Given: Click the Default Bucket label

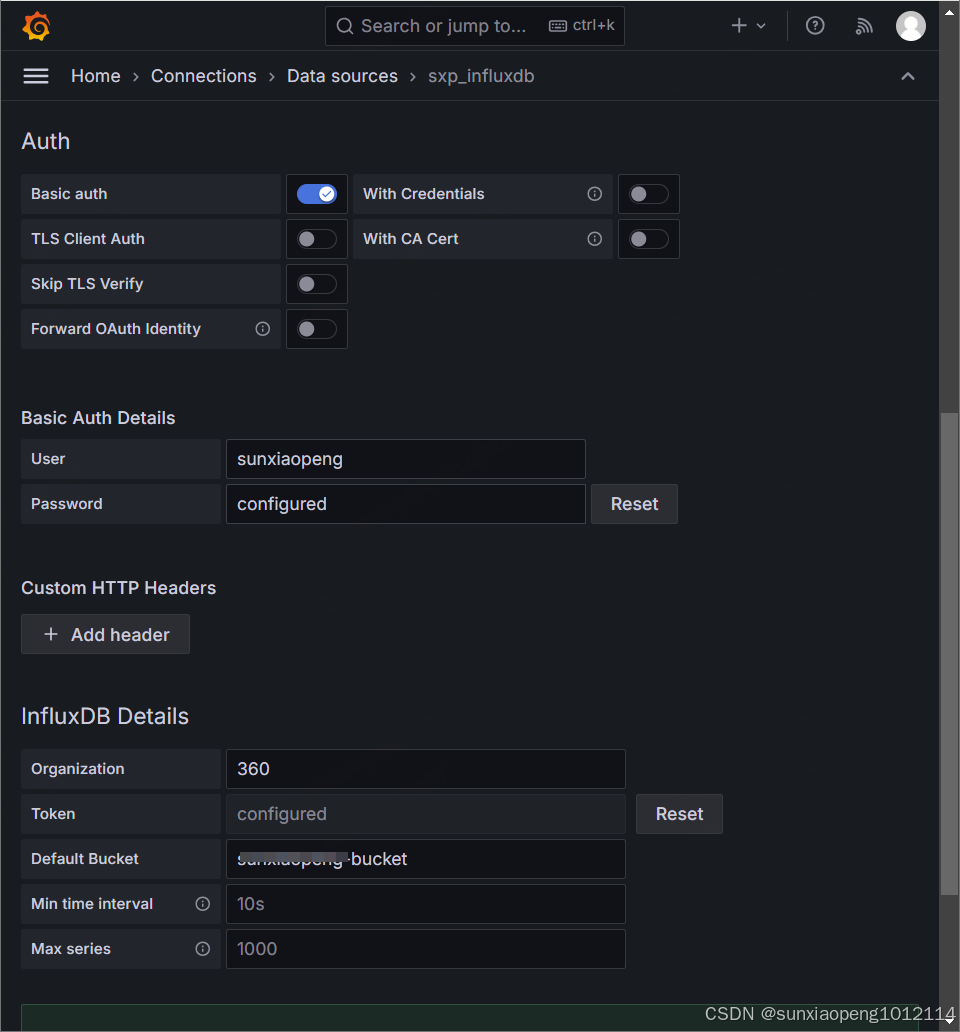Looking at the screenshot, I should coord(85,859).
